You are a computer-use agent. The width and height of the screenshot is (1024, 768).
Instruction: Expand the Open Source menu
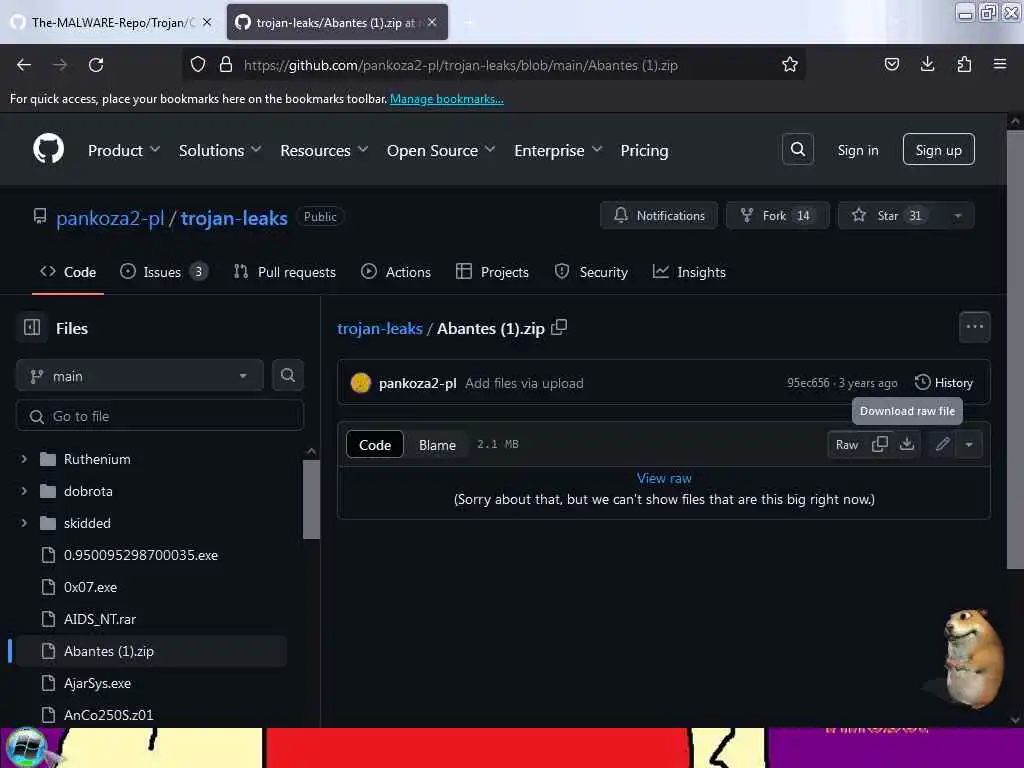coord(441,150)
